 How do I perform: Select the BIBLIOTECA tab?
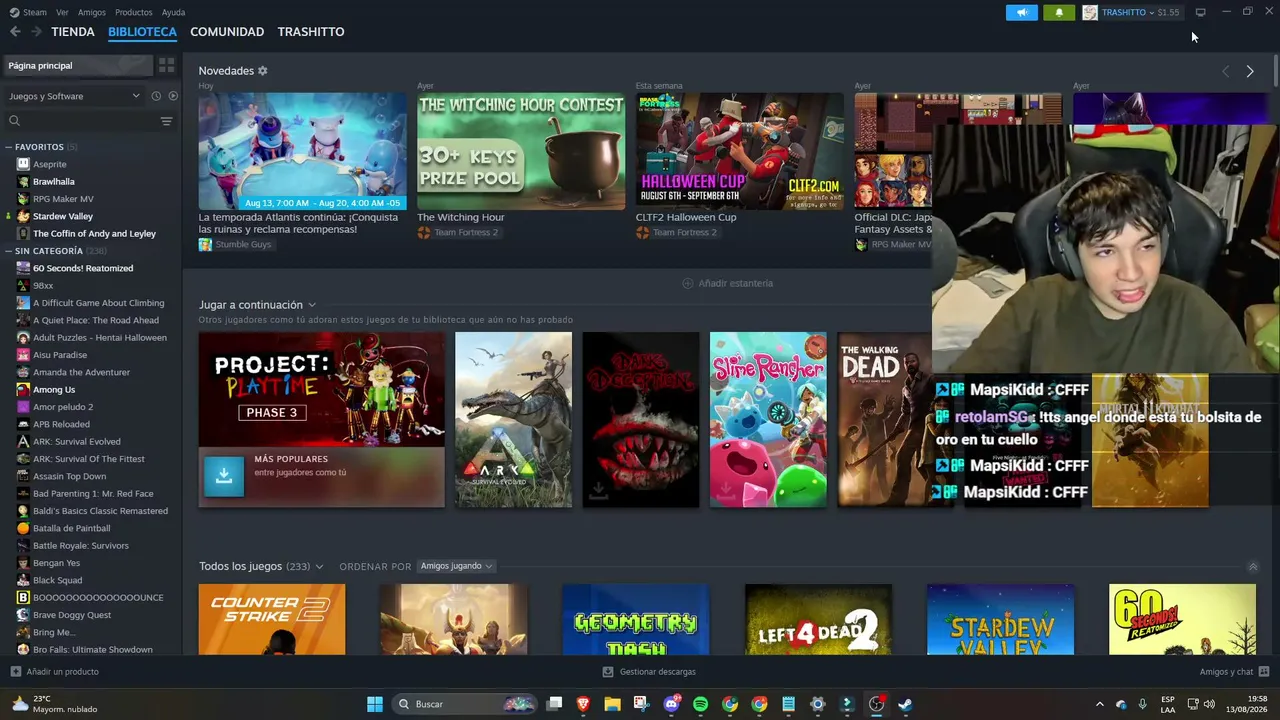click(x=142, y=32)
